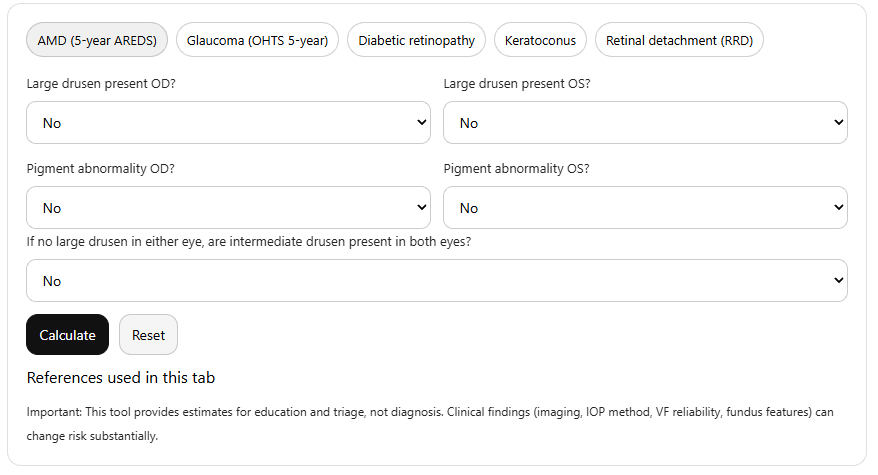Screen dimensions: 878x475
Task: Expand the Pigment abnormality OD select arrow
Action: coord(421,208)
